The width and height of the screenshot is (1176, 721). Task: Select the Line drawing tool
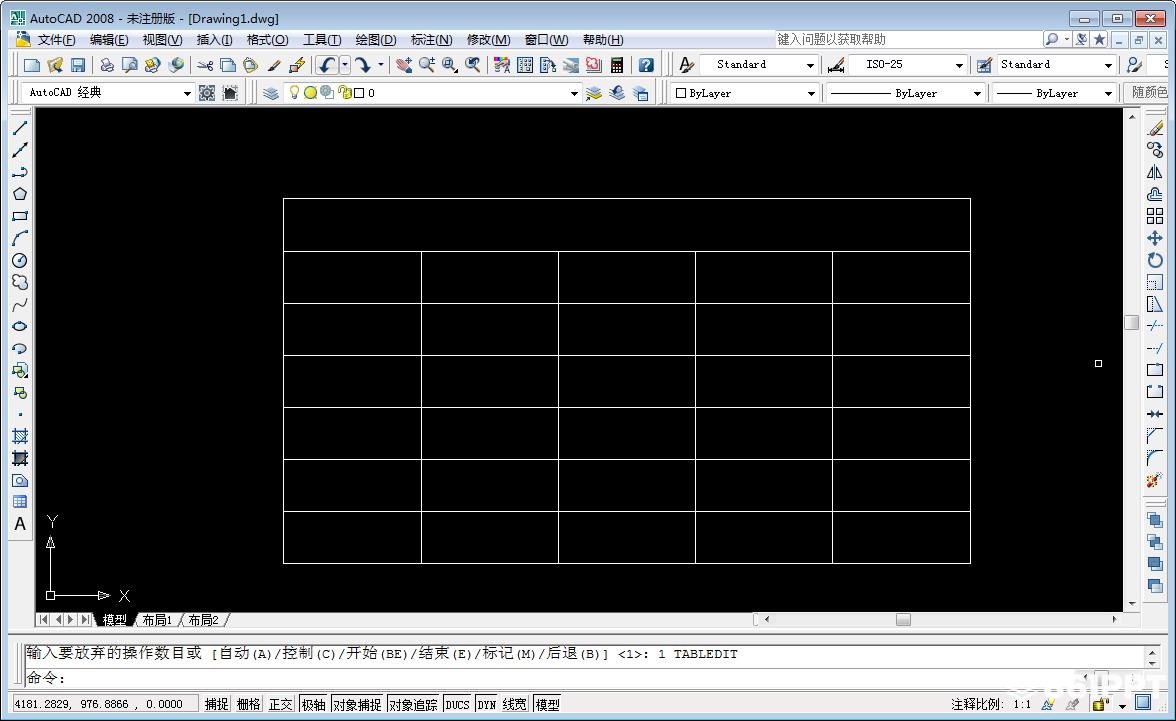(20, 128)
